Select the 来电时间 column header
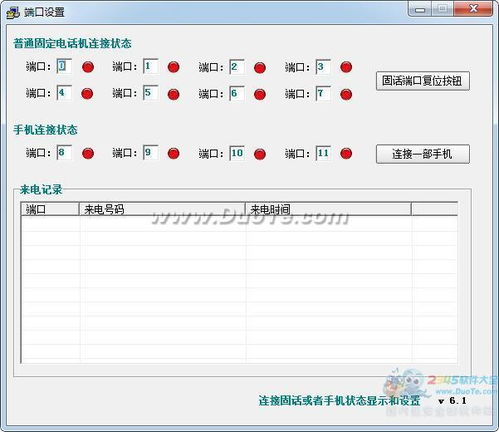This screenshot has width=499, height=432. 328,209
